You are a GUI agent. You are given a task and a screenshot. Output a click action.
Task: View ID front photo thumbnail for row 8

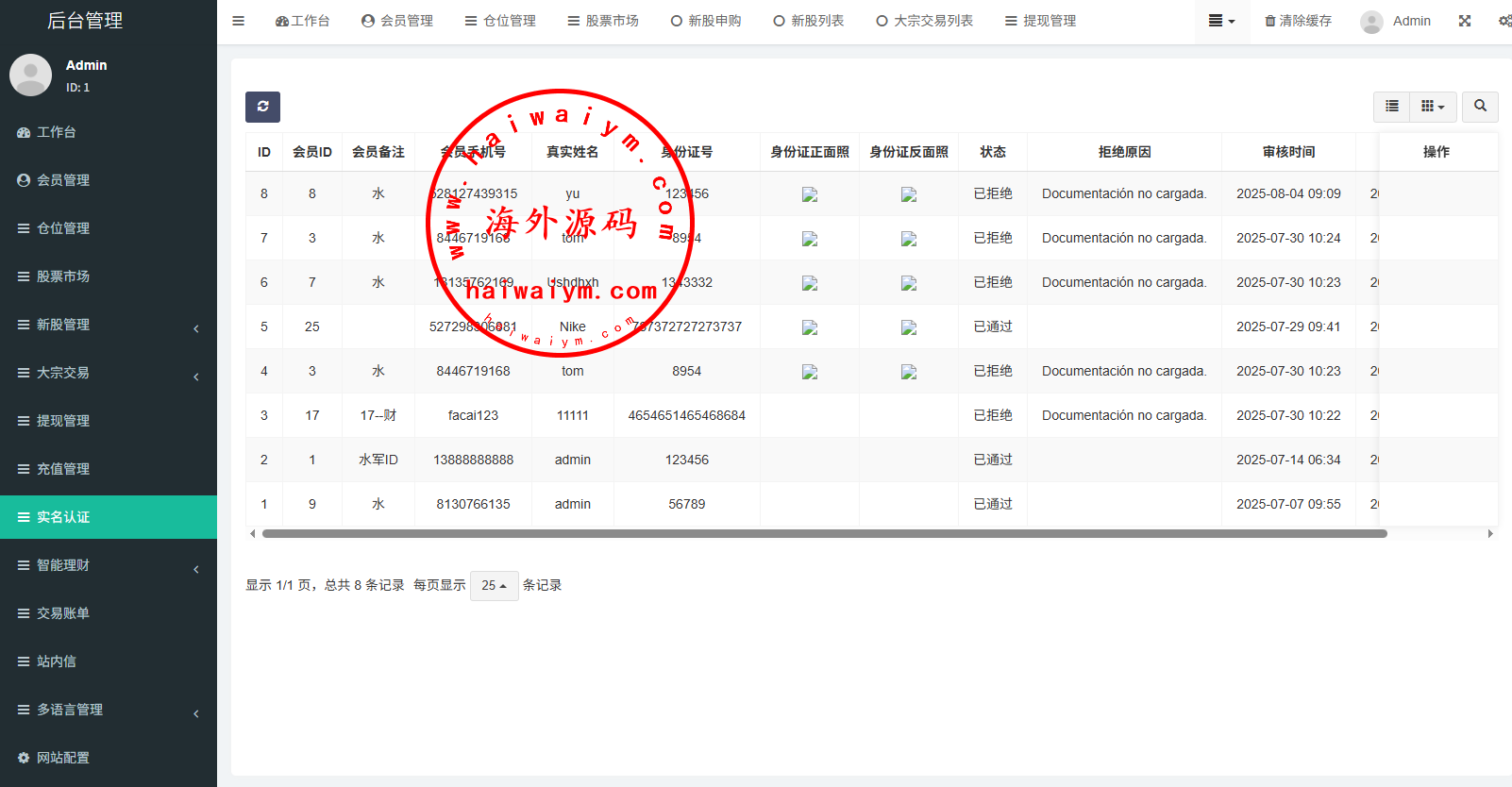(809, 194)
